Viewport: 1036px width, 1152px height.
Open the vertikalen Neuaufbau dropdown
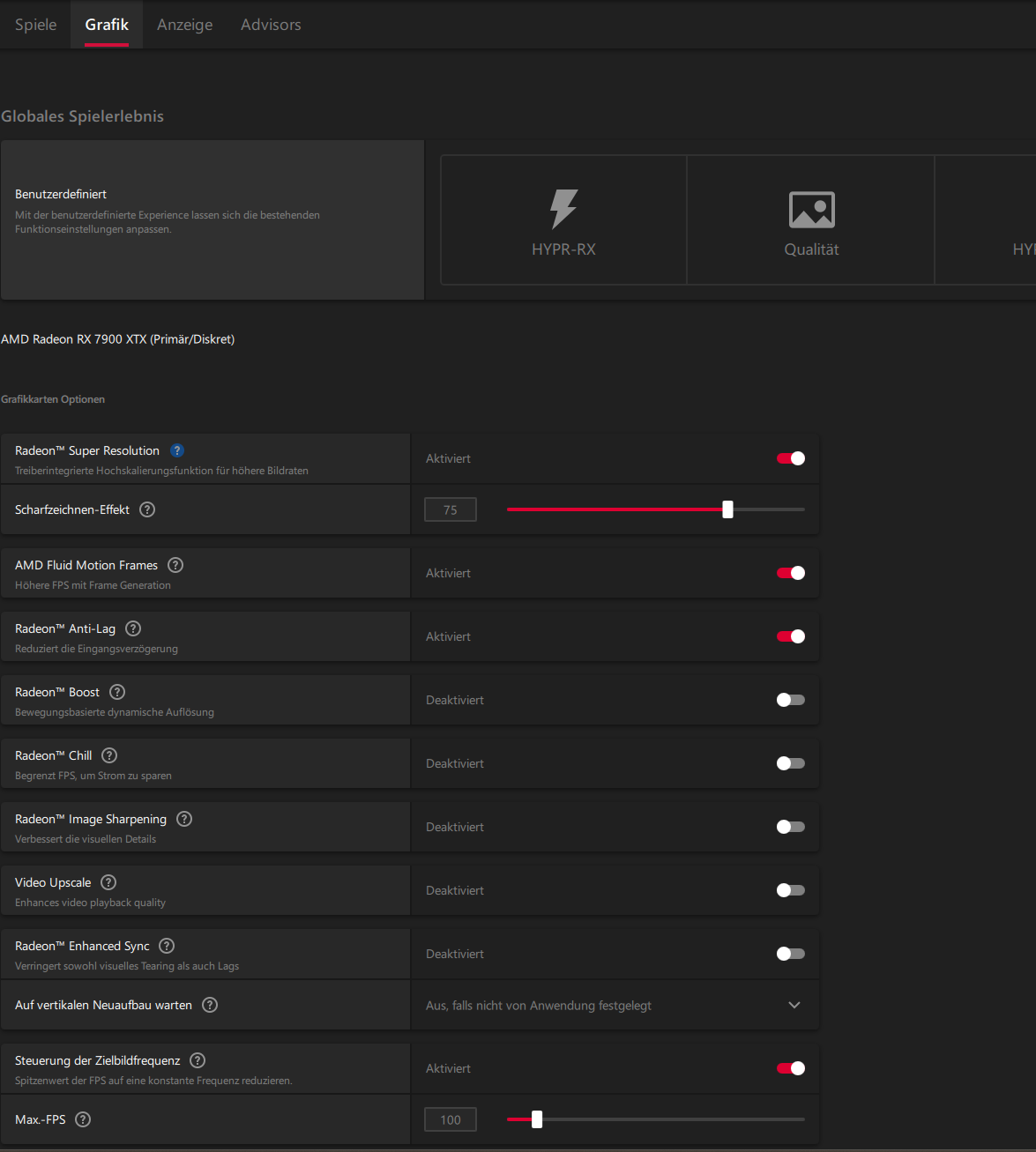(615, 1005)
